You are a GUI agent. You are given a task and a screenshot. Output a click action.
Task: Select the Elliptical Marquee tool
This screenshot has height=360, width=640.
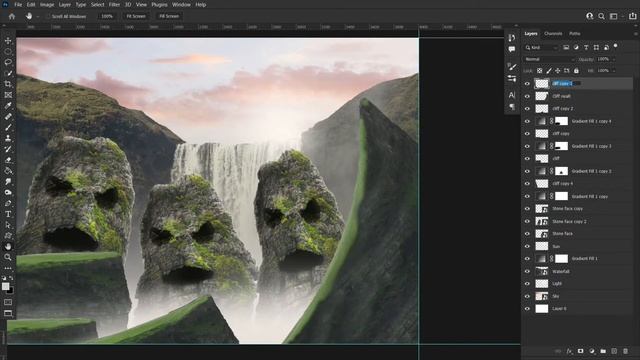[x=8, y=52]
